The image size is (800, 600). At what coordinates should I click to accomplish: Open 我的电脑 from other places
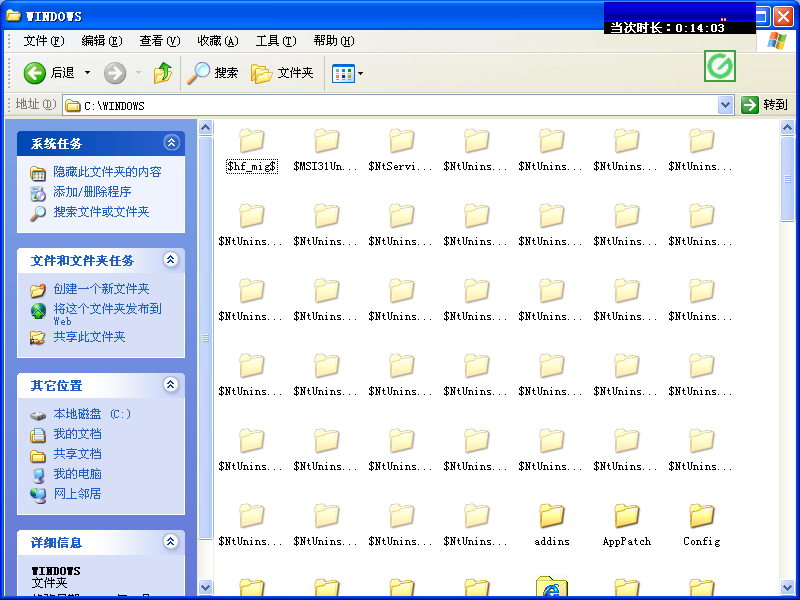coord(77,474)
